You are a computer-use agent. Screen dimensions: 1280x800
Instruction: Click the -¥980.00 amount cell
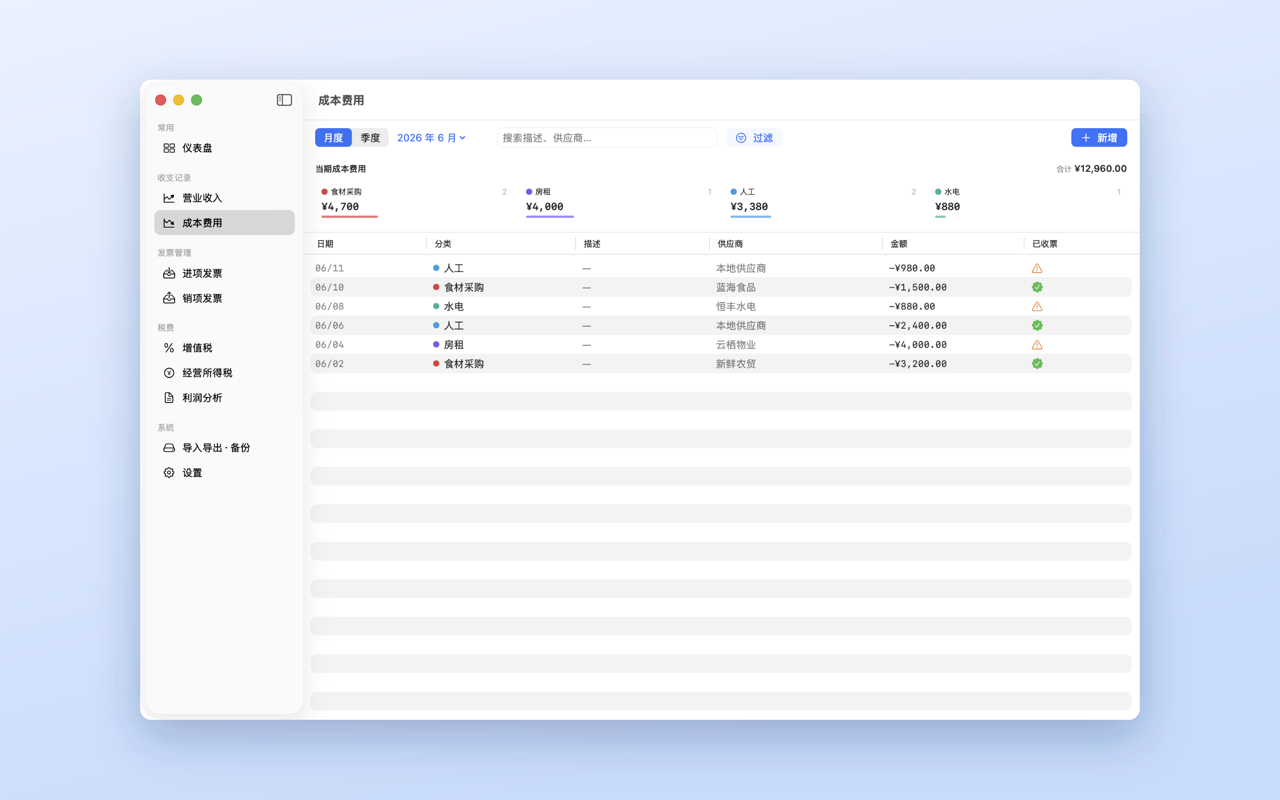(x=912, y=268)
